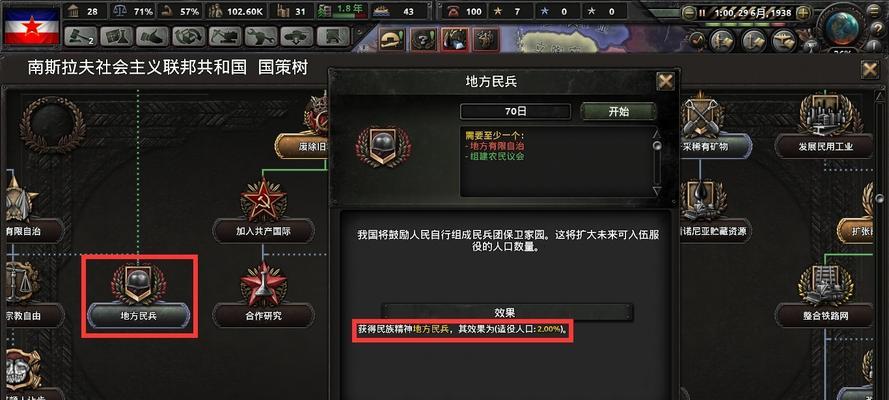Click the requirements list down arrow
Image resolution: width=889 pixels, height=400 pixels.
coord(657,192)
